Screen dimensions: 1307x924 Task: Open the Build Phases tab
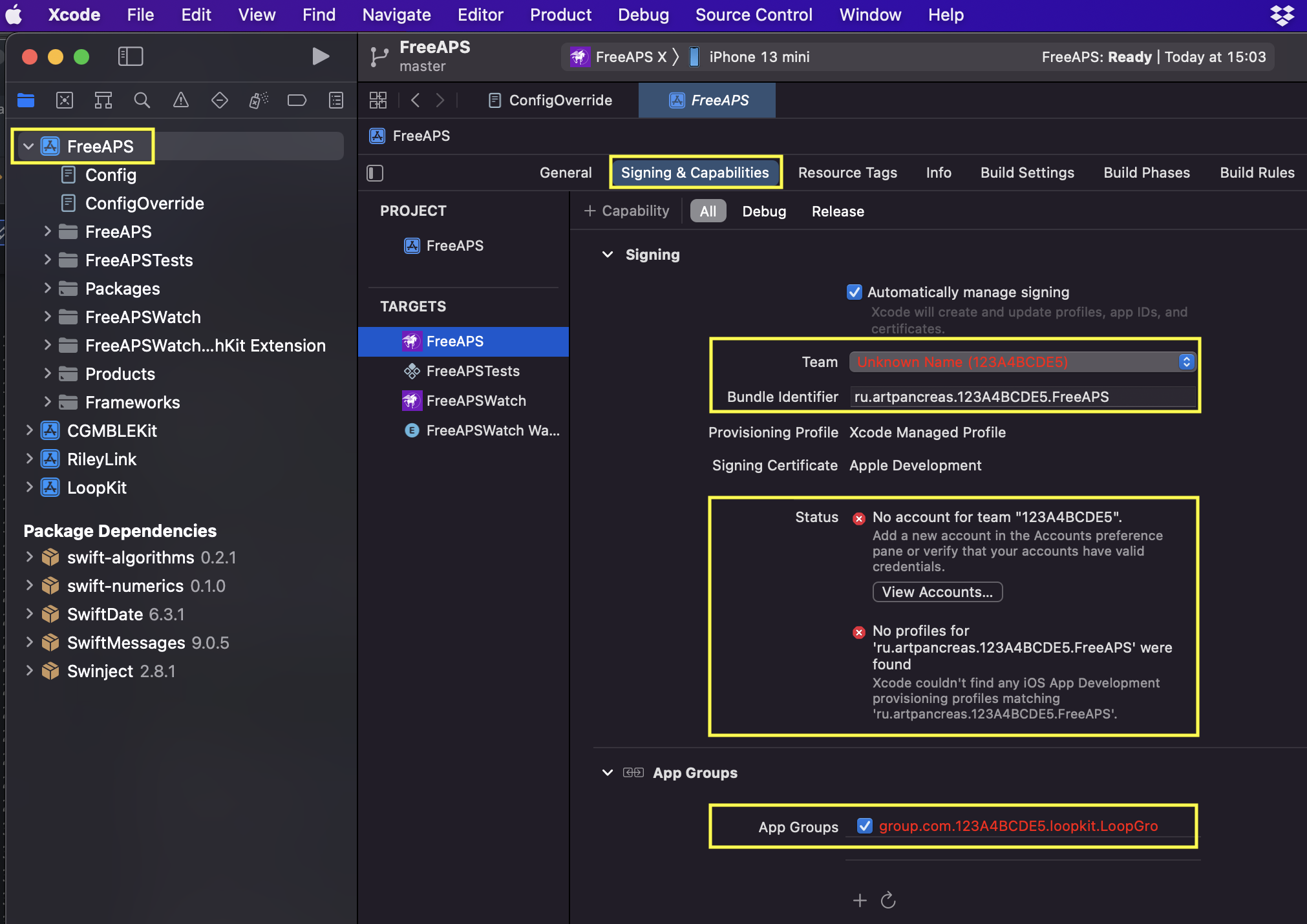click(x=1147, y=173)
